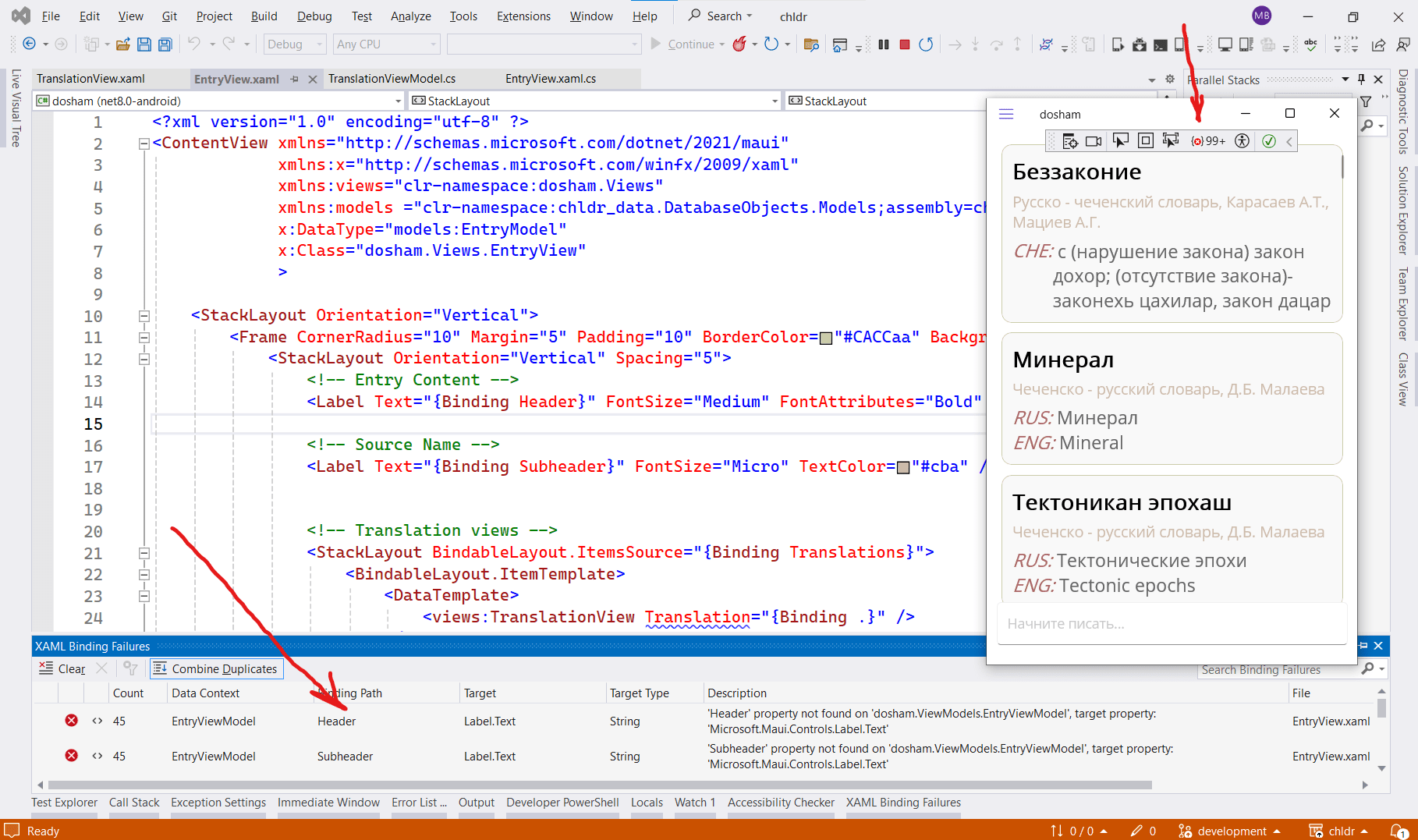Screen dimensions: 1418x840
Task: Click the search field in the dosham app
Action: point(1171,623)
